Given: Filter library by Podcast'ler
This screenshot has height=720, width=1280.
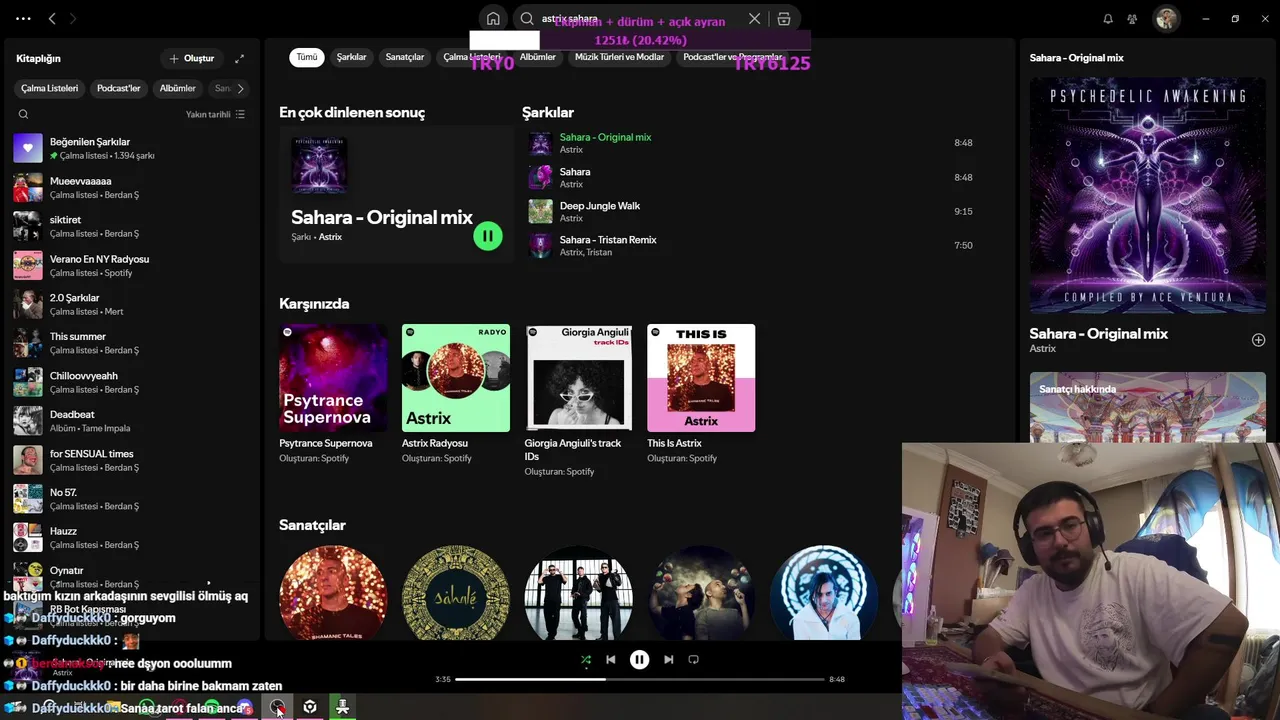Looking at the screenshot, I should (118, 88).
